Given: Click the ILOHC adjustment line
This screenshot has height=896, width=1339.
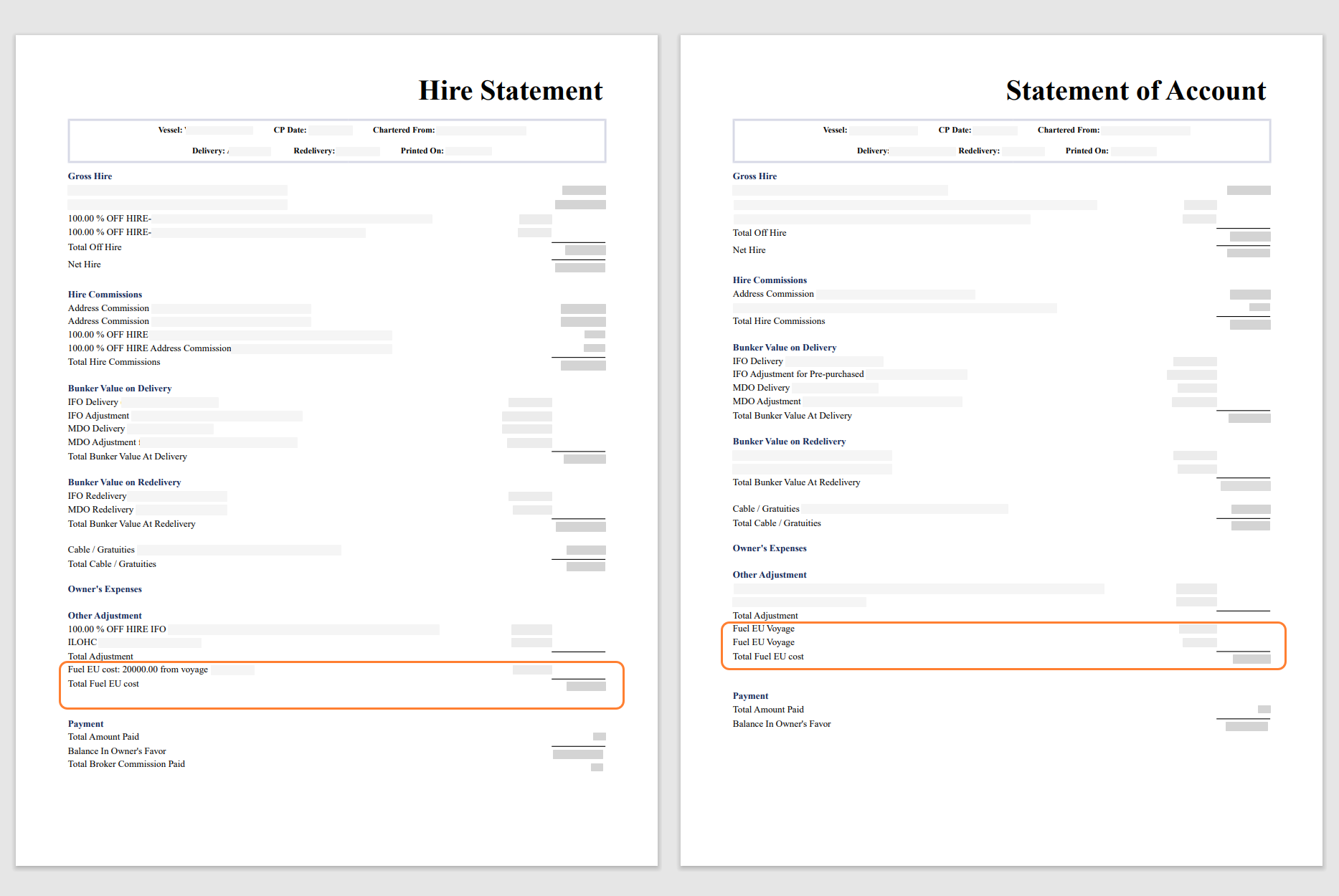Looking at the screenshot, I should pyautogui.click(x=82, y=642).
